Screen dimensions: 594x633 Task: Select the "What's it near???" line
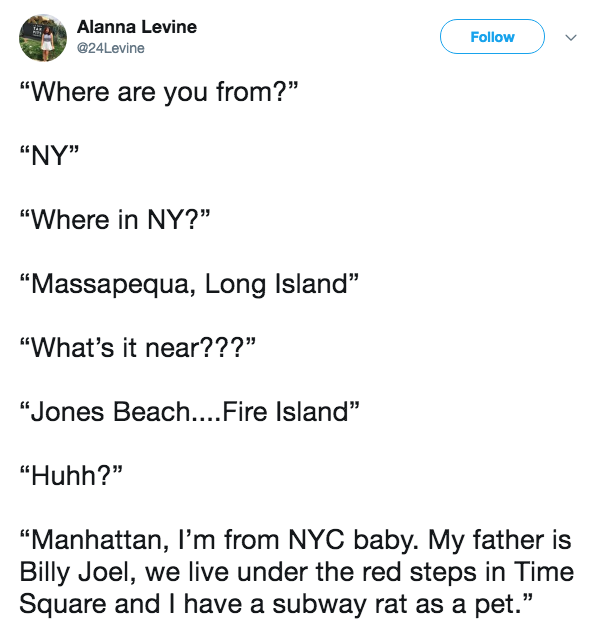click(138, 348)
